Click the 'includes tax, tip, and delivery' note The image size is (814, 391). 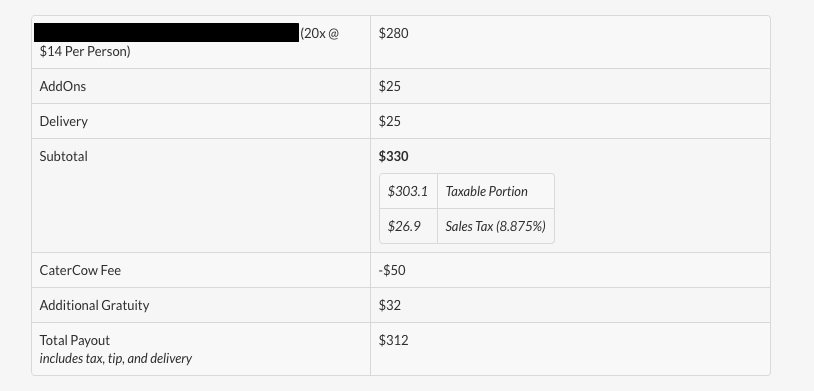(x=116, y=358)
